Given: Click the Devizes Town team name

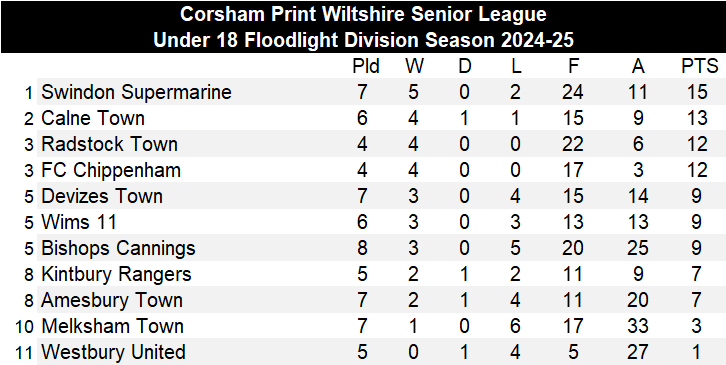Looking at the screenshot, I should 102,196.
